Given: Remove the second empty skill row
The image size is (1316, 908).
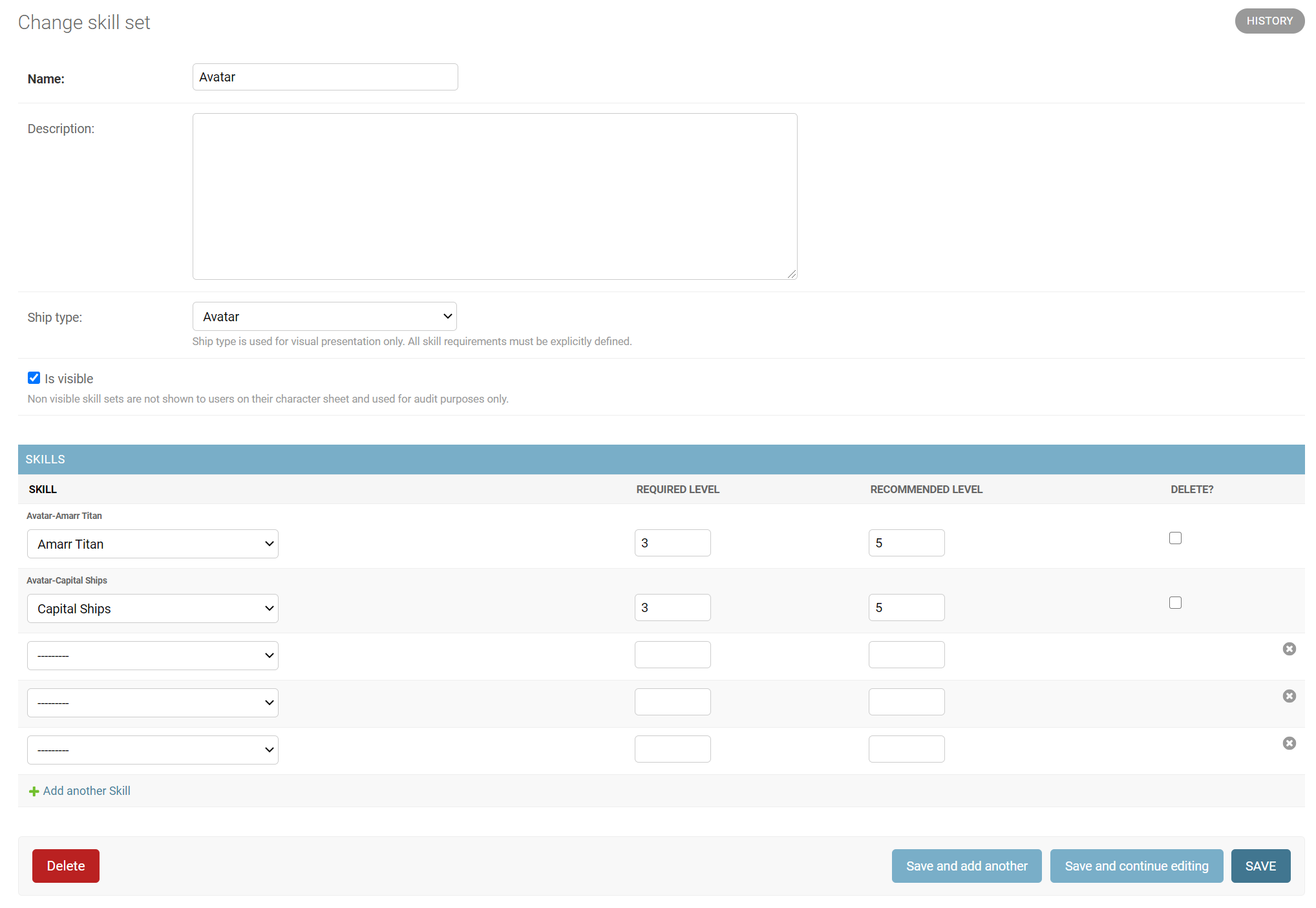Looking at the screenshot, I should [1289, 696].
